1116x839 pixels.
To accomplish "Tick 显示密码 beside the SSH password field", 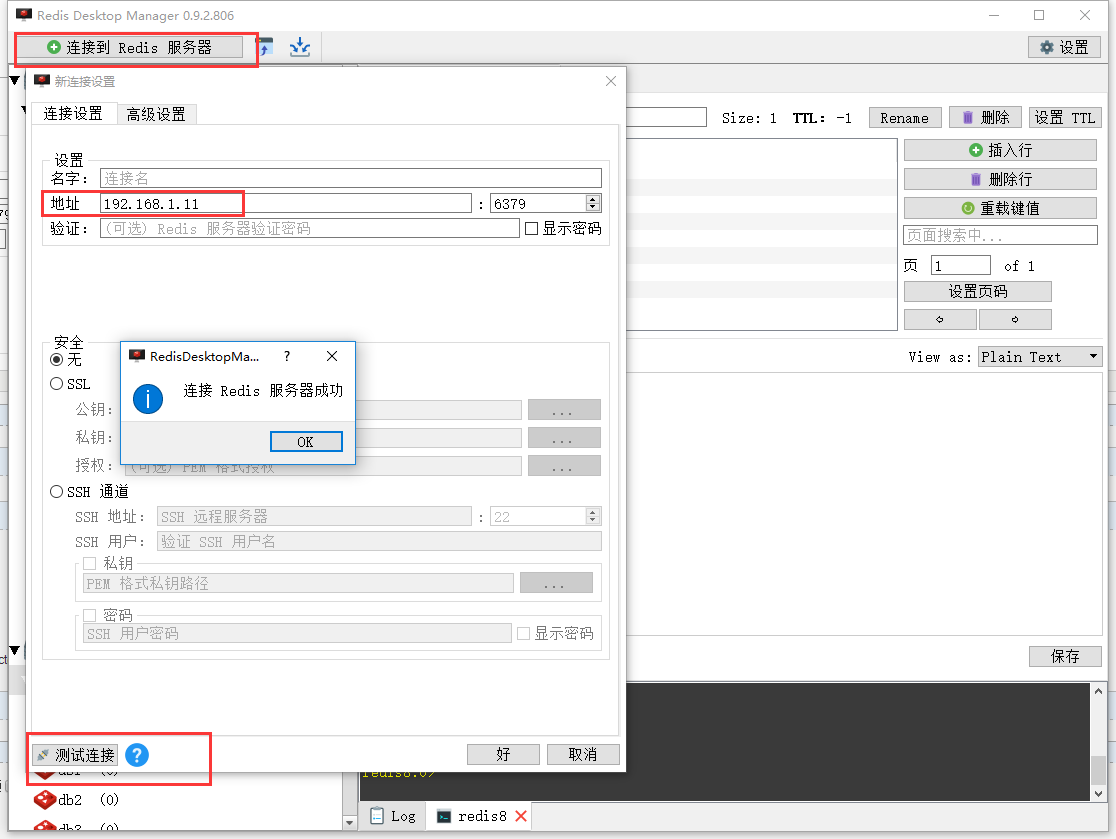I will click(524, 633).
